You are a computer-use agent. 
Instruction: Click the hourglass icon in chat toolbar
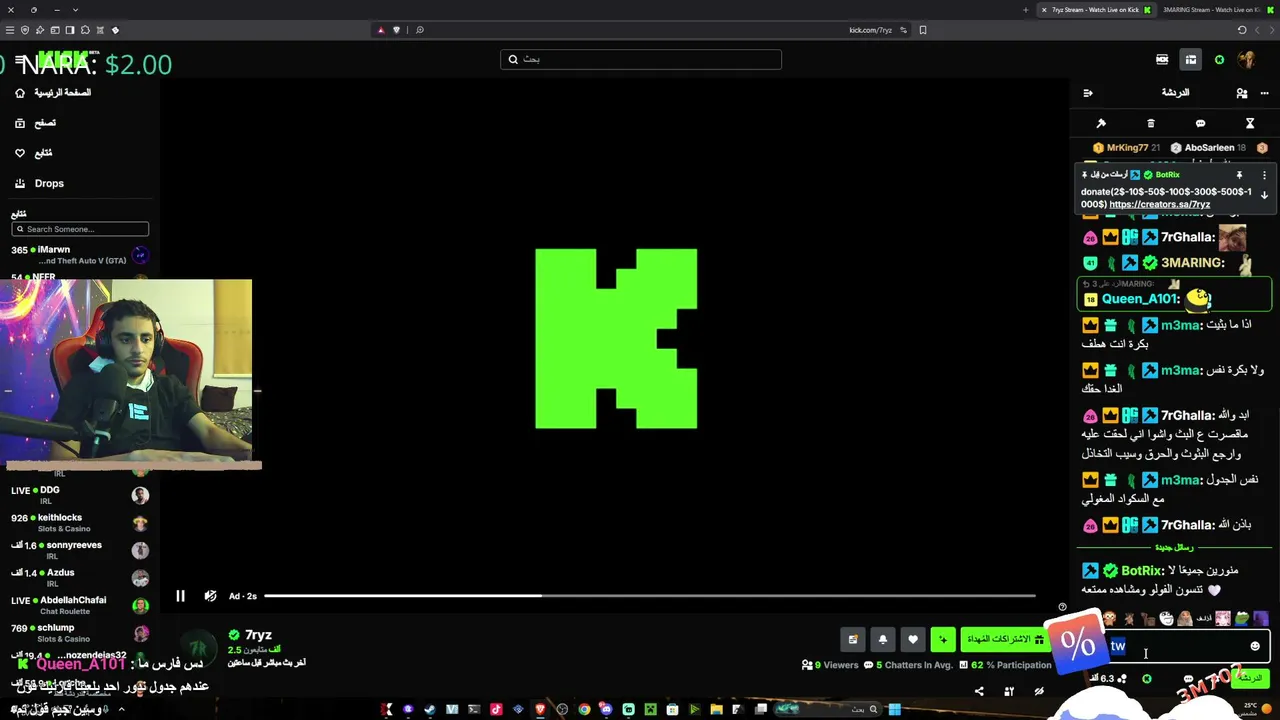(x=1250, y=124)
